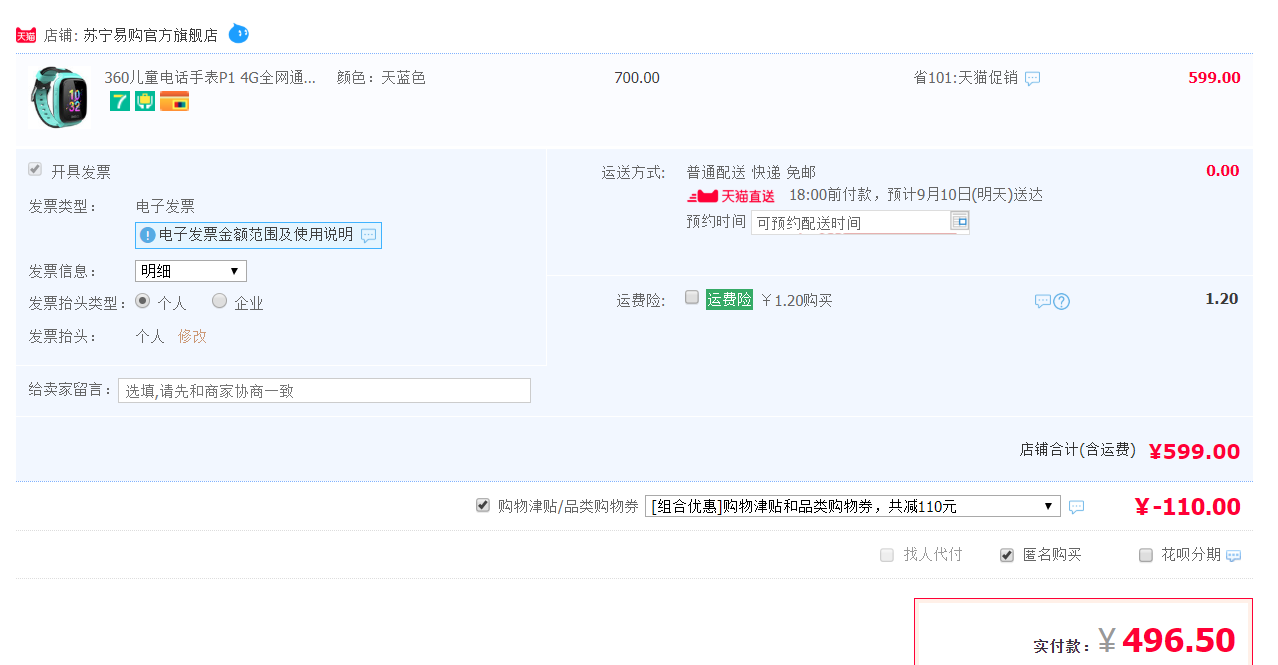Viewport: 1278px width, 665px height.
Task: Click the 普通配送 快递 免邮 shipping text
Action: click(x=751, y=172)
